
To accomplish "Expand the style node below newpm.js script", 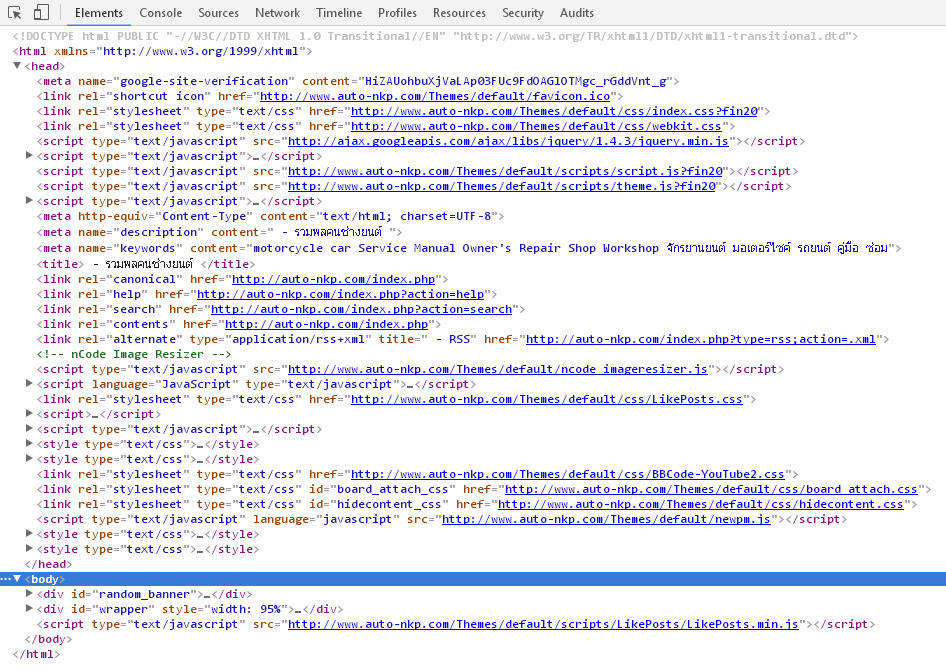I will click(x=29, y=534).
